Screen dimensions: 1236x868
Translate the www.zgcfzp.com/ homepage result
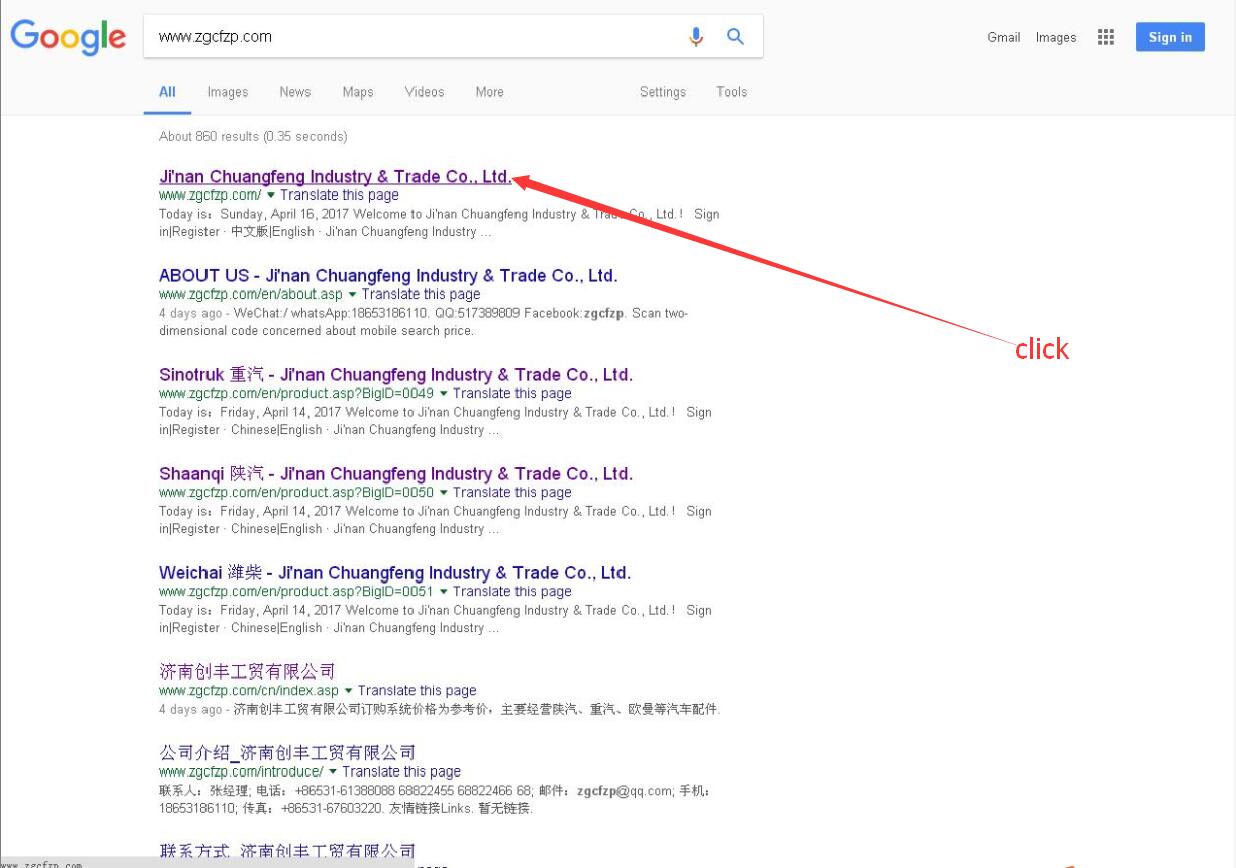pos(339,195)
